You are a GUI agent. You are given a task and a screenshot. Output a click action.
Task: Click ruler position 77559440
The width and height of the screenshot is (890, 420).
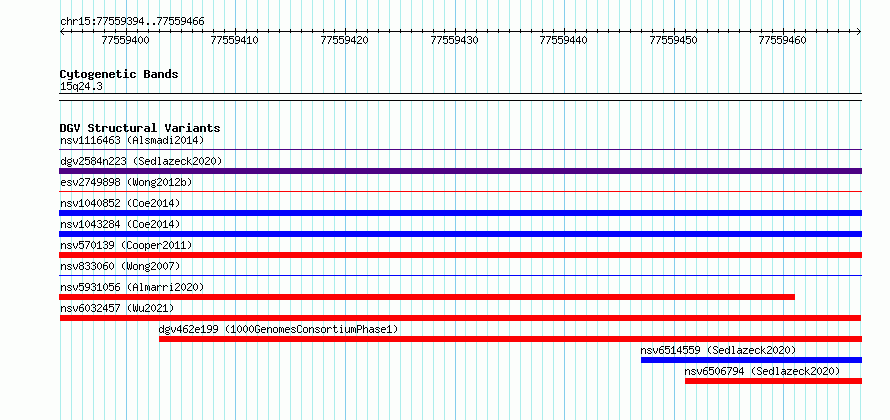pyautogui.click(x=564, y=40)
